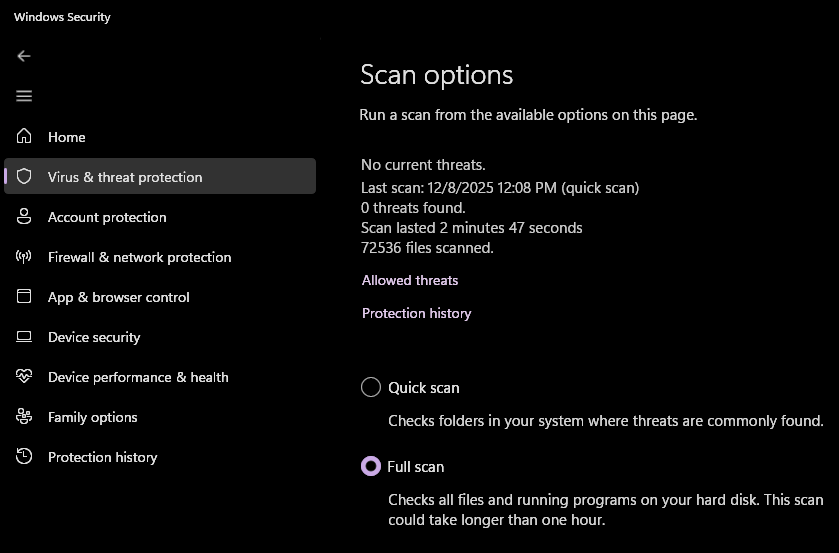
Task: Select the Full scan radio button
Action: click(x=371, y=467)
